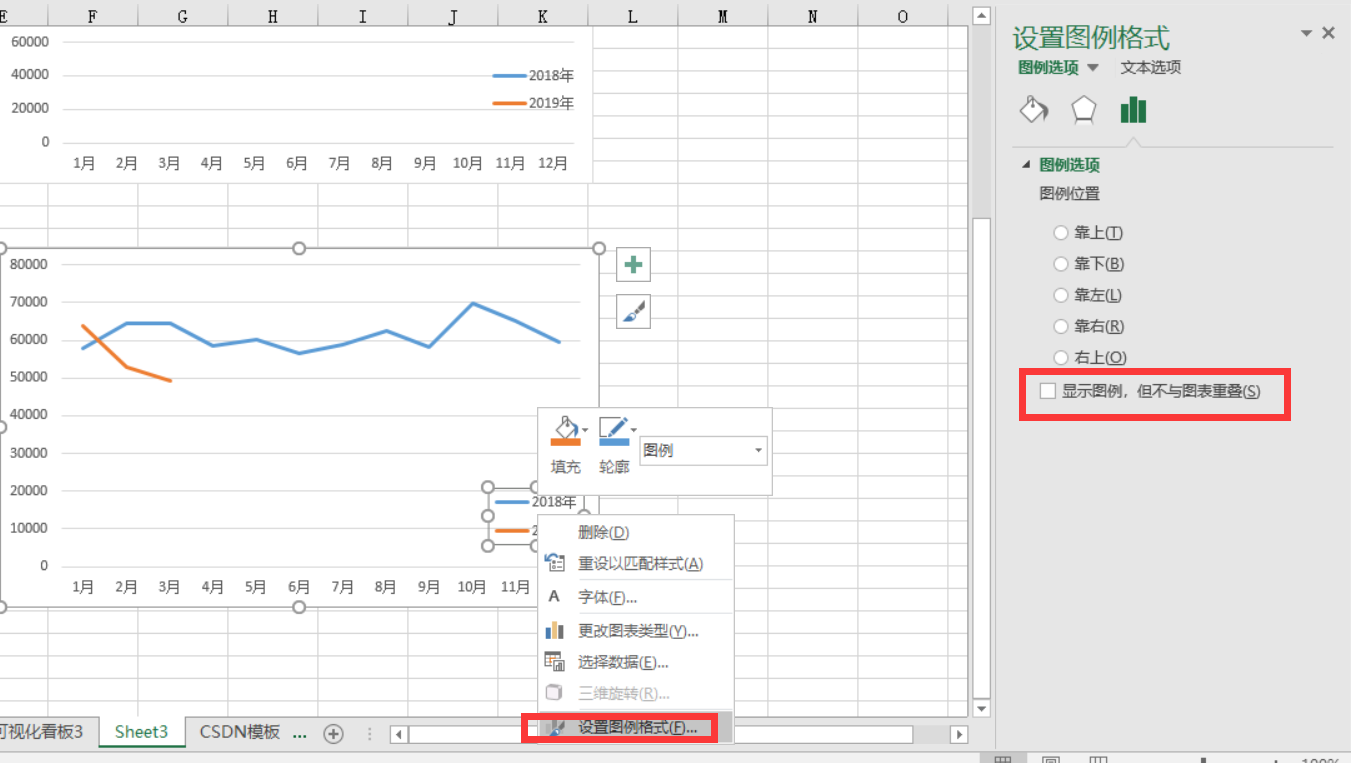Click the Chart Elements plus button

pos(633,265)
